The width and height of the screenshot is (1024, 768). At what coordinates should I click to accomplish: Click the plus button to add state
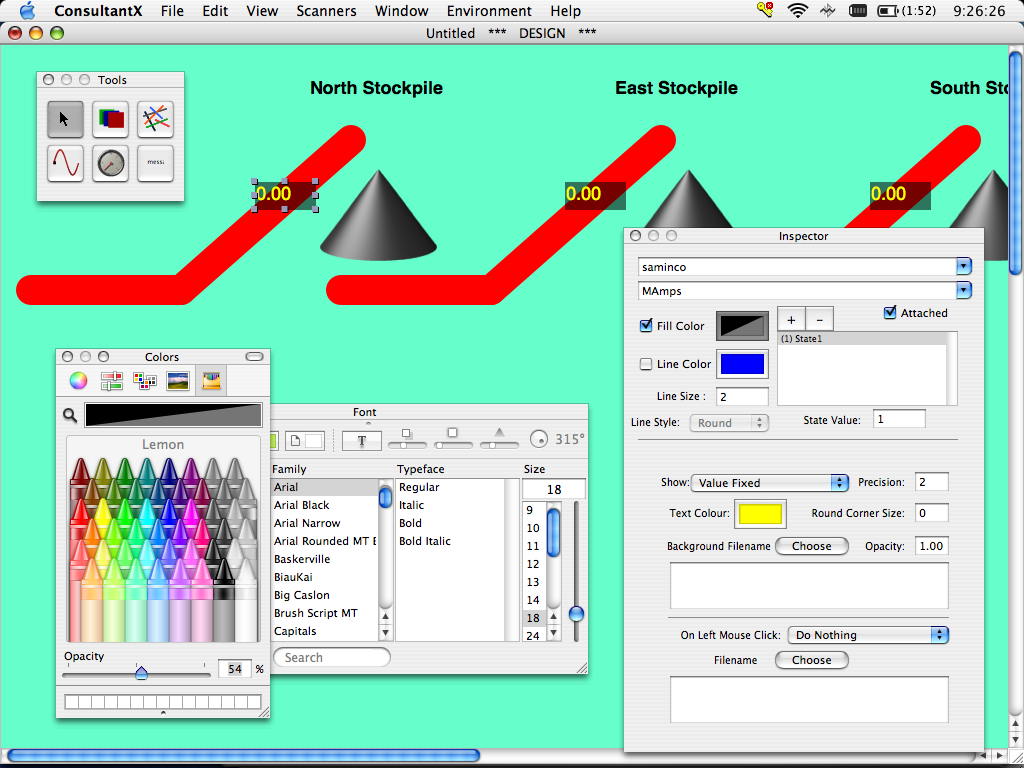[x=790, y=319]
